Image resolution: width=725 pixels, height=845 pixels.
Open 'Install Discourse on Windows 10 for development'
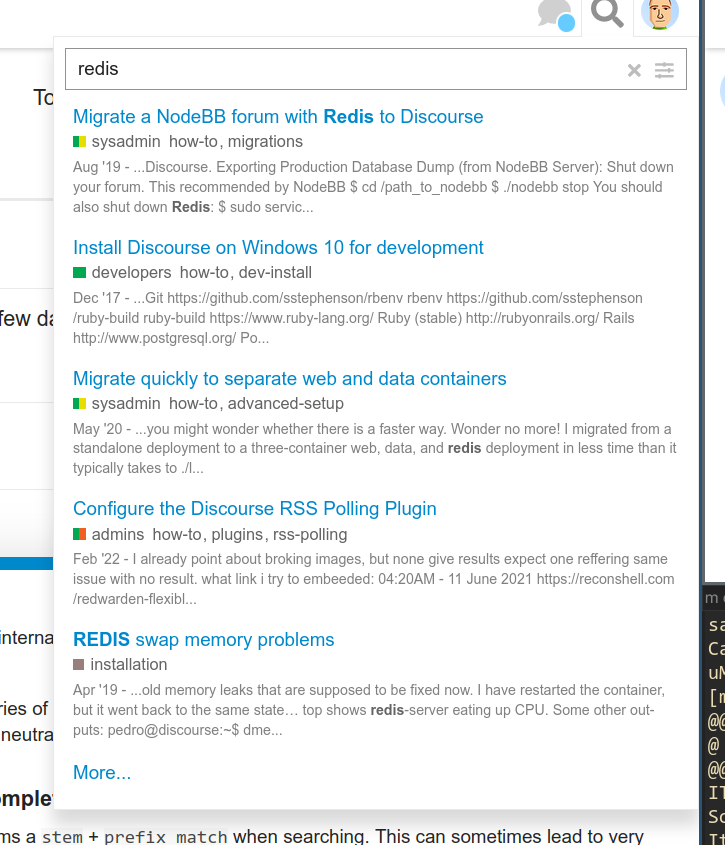tap(278, 247)
